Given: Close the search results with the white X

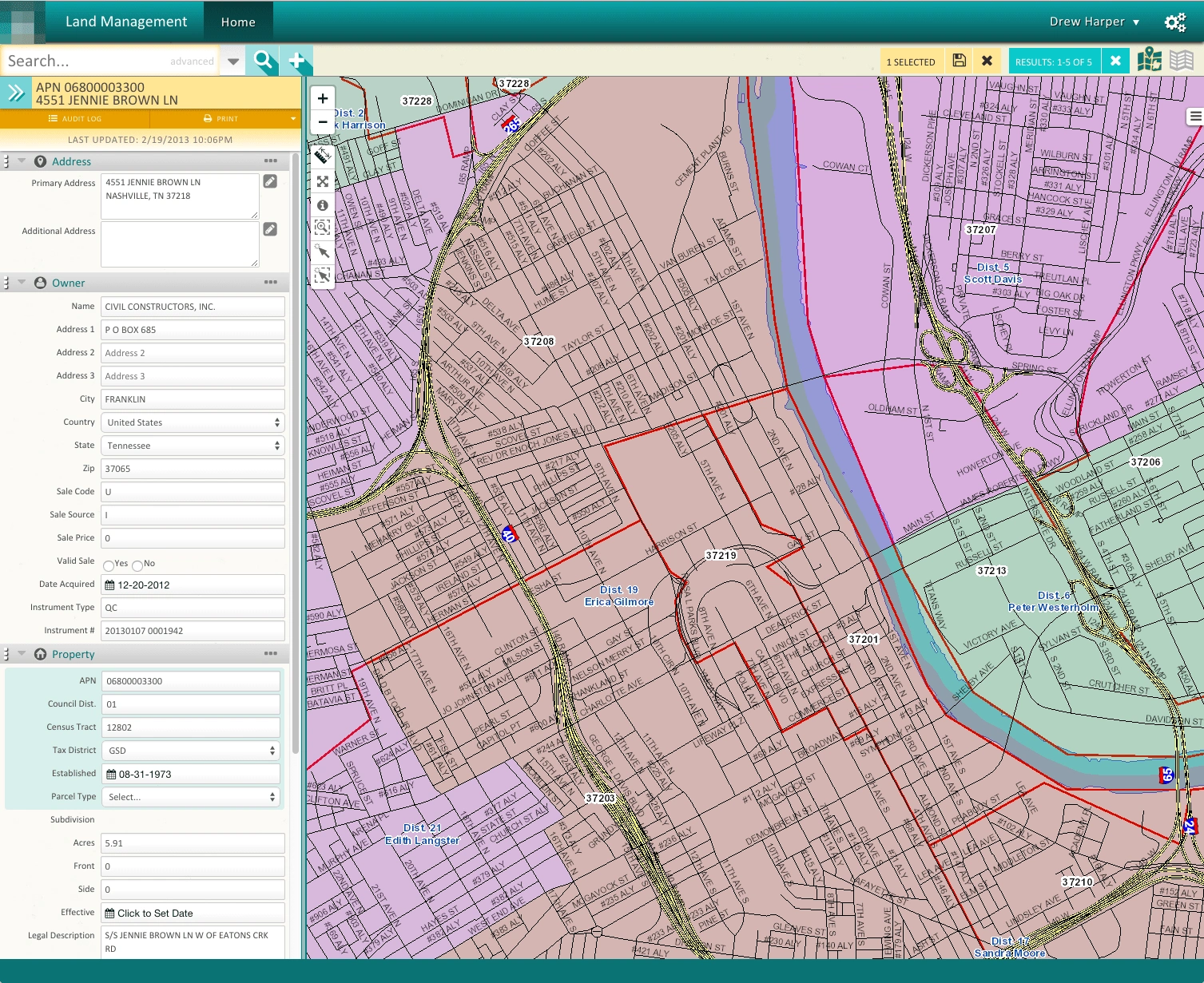Looking at the screenshot, I should [x=1115, y=61].
